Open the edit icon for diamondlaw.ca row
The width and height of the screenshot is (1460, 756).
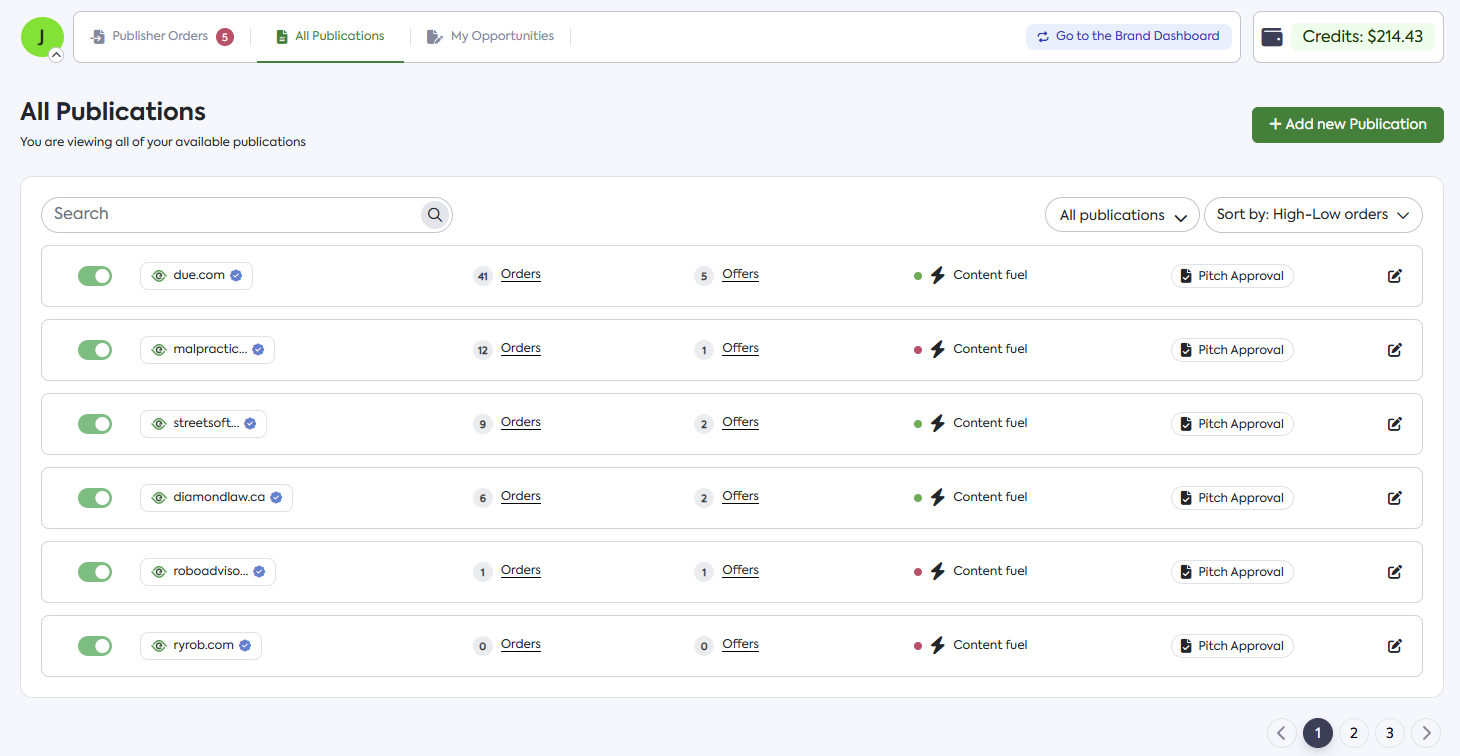click(x=1394, y=498)
